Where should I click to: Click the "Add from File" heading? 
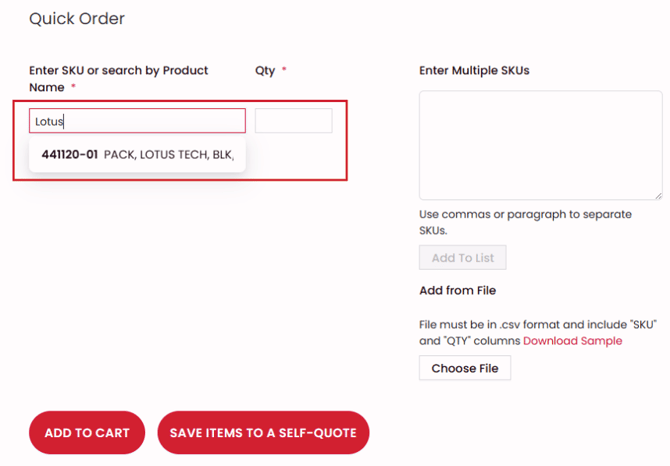(x=457, y=291)
